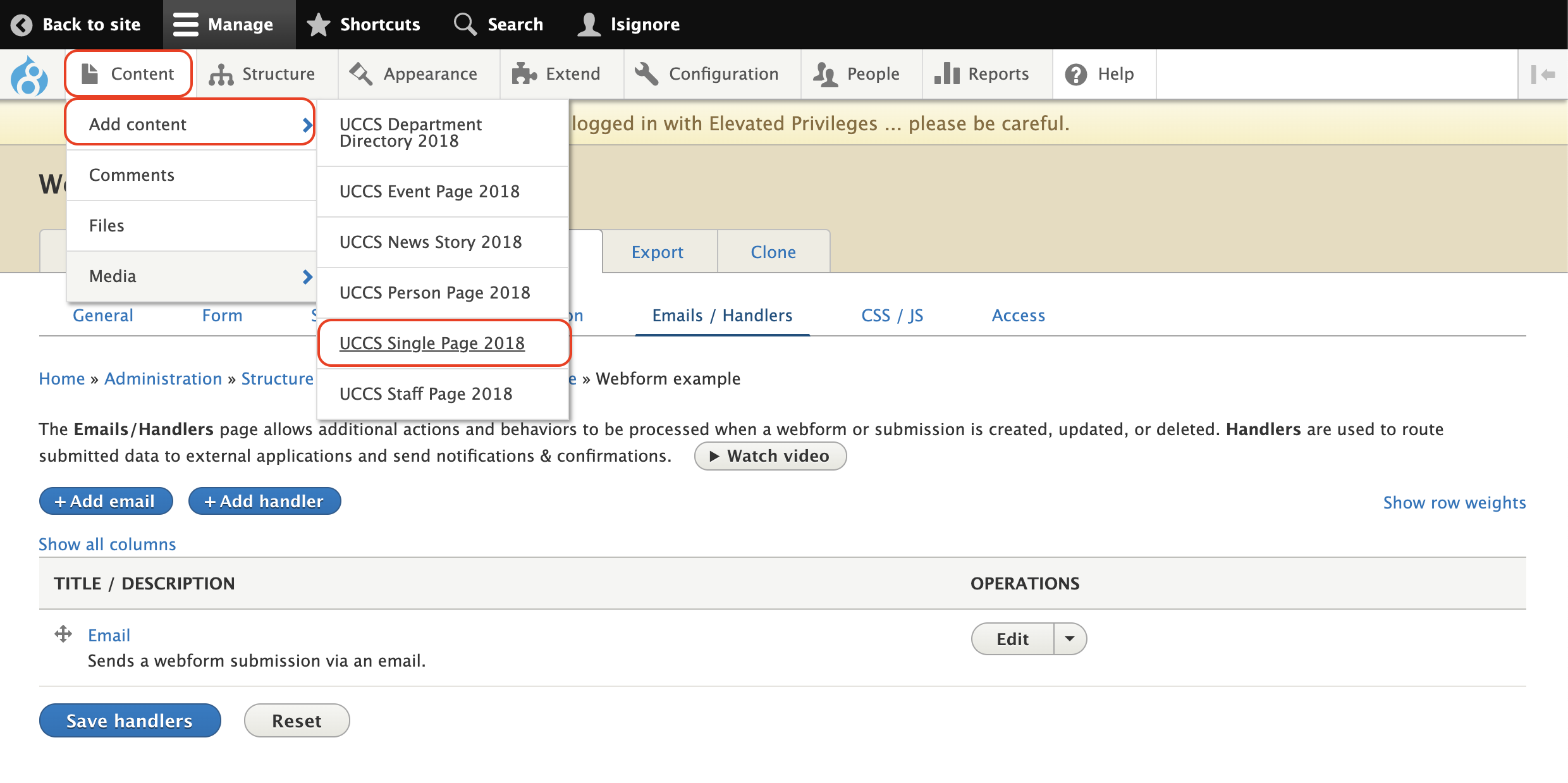
Task: Select Media in the Content menu
Action: (191, 276)
